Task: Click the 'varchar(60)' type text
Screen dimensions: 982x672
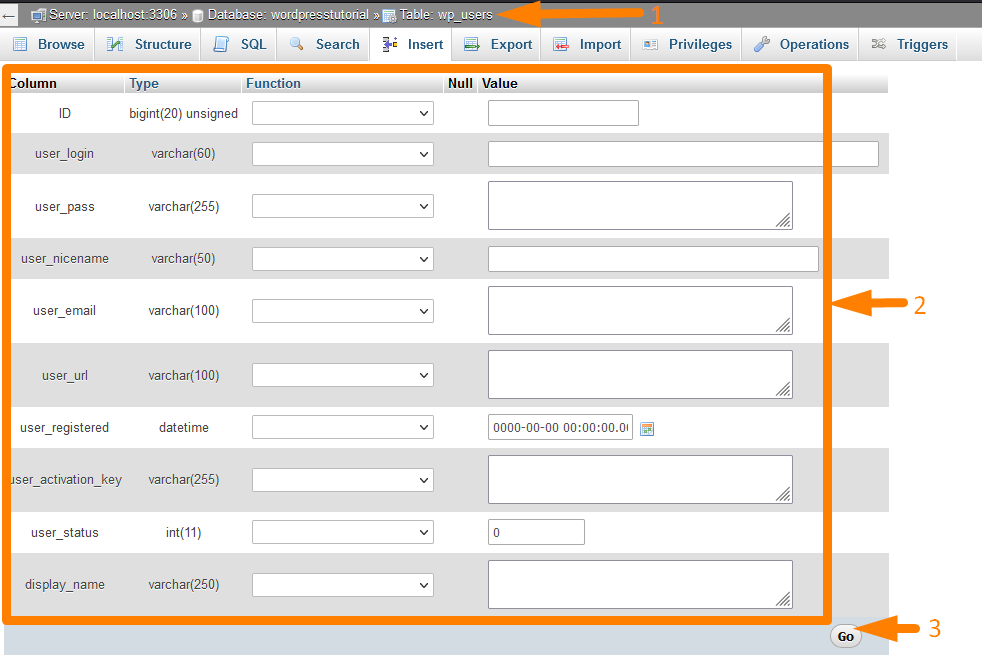Action: tap(183, 153)
